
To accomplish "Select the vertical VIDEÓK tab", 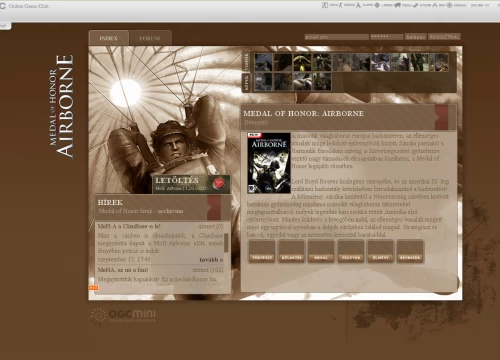I will pos(246,62).
